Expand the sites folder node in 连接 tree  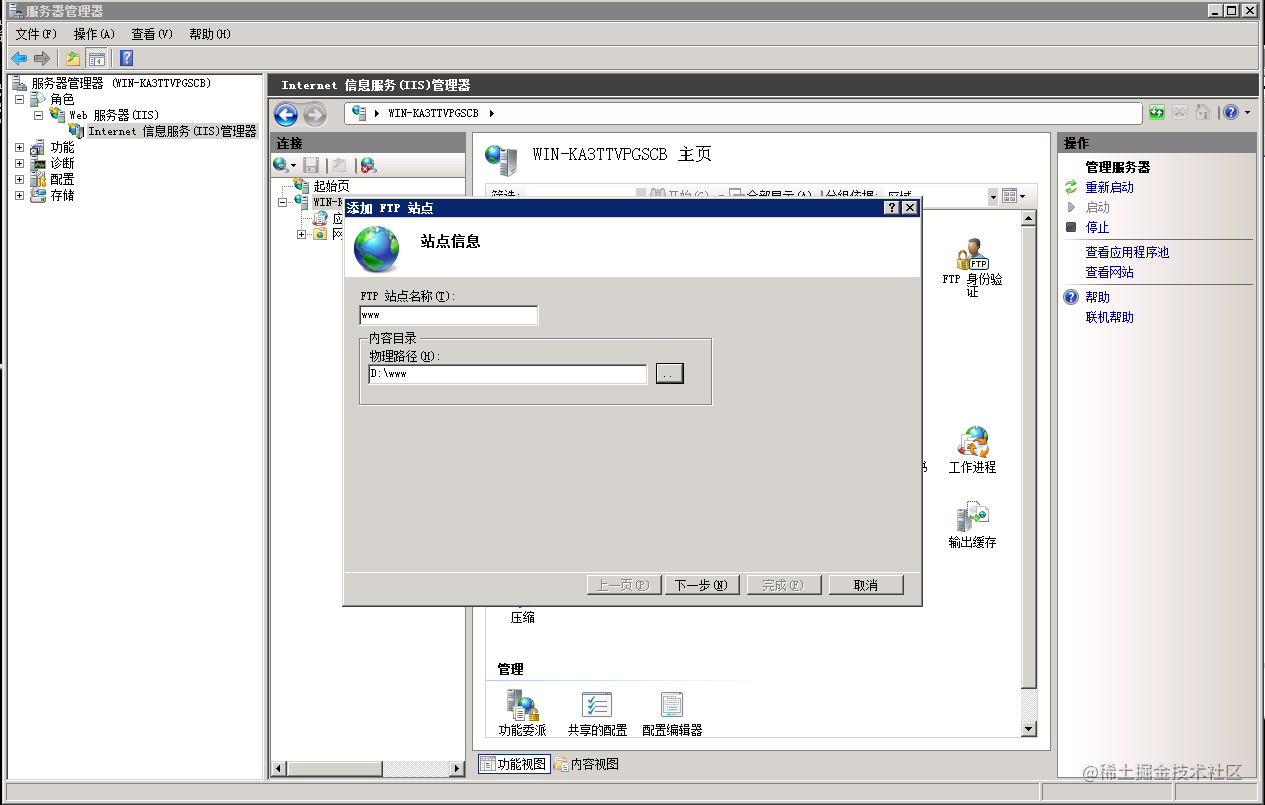click(301, 234)
